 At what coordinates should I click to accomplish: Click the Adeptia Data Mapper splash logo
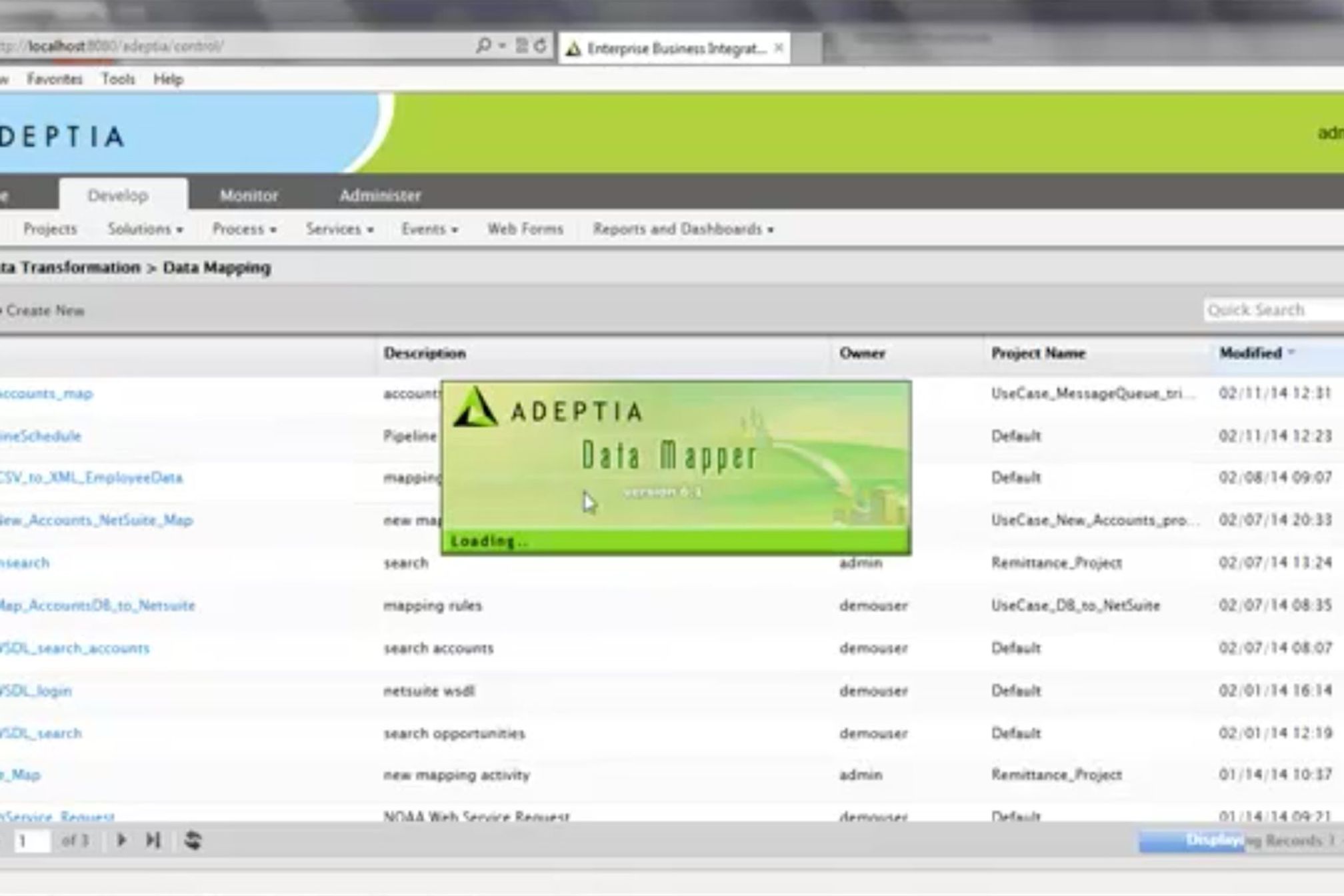pyautogui.click(x=475, y=407)
